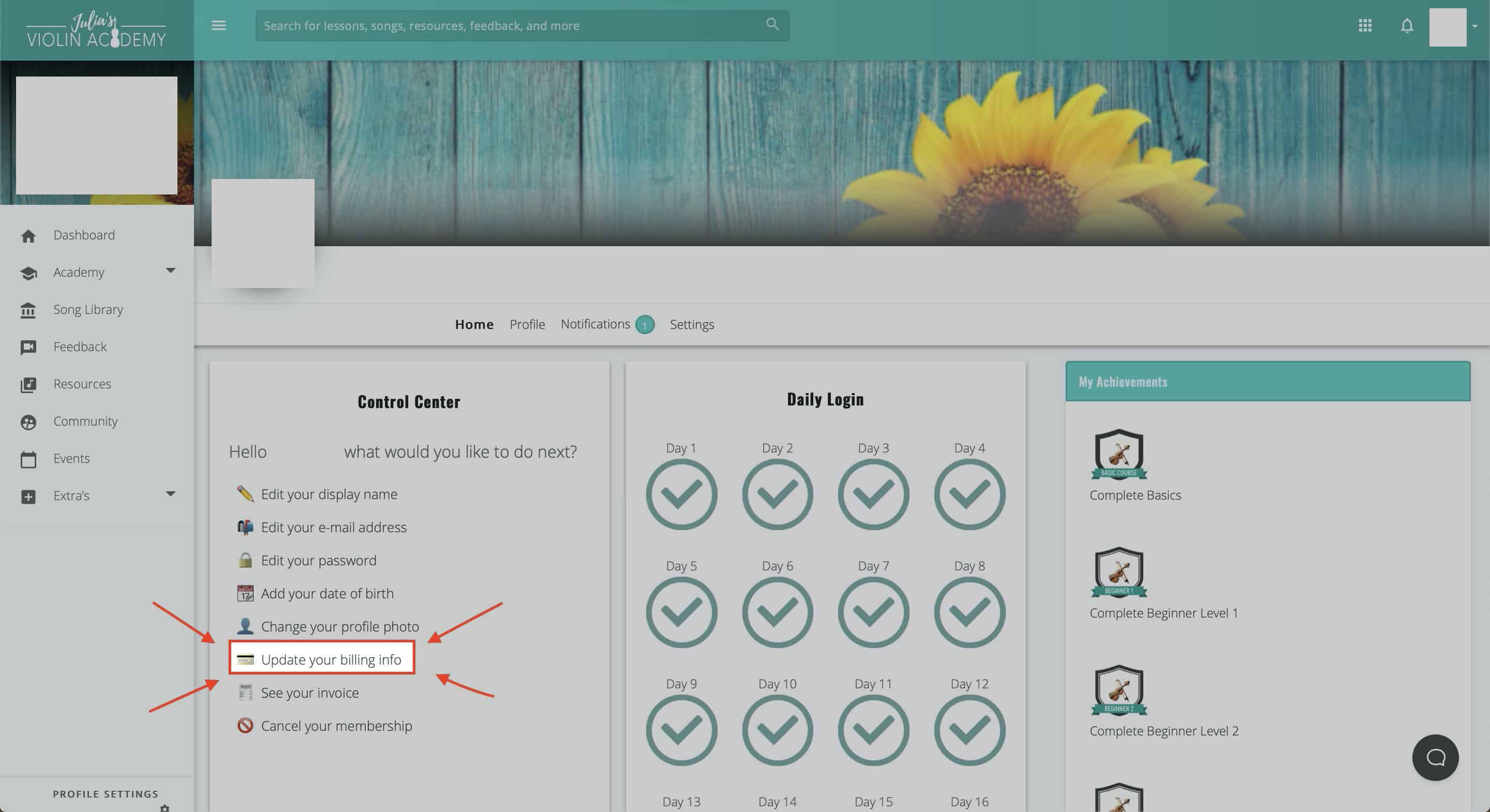The image size is (1490, 812).
Task: Click the hamburger menu icon
Action: click(218, 25)
